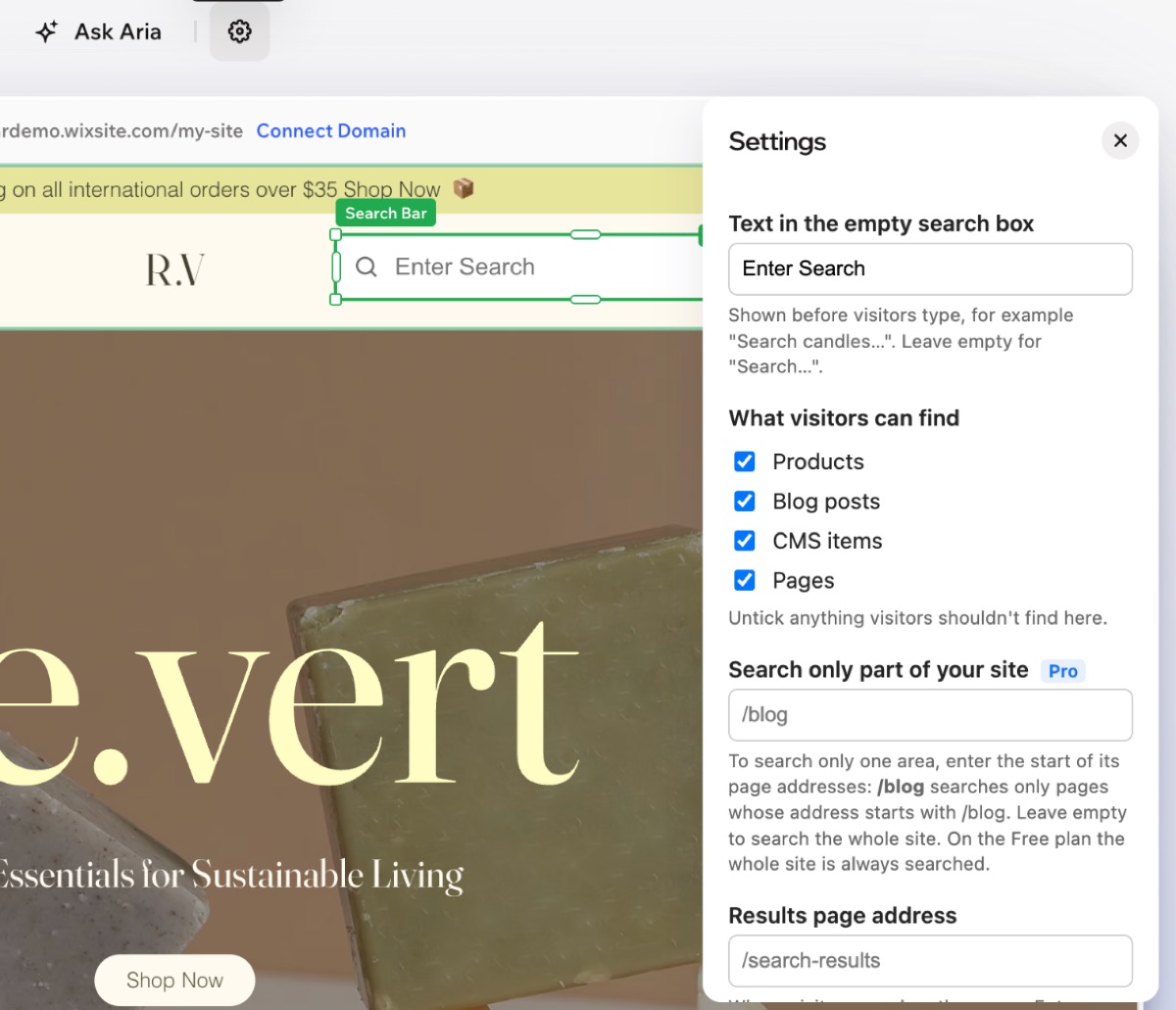Screen dimensions: 1176x1010
Task: Click the bottom-middle resize handle of the Search Bar
Action: 585,300
